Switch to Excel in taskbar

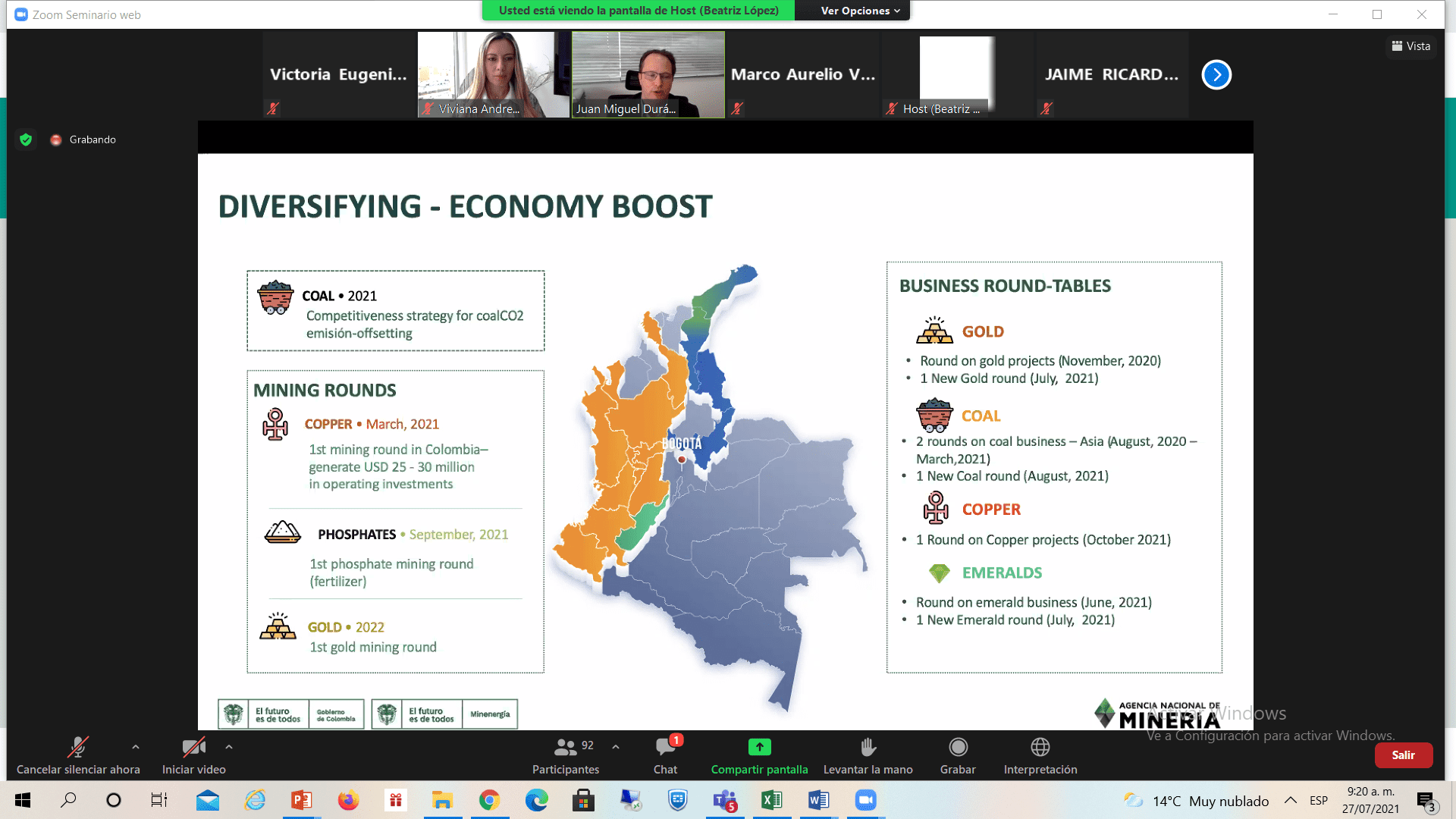[772, 800]
